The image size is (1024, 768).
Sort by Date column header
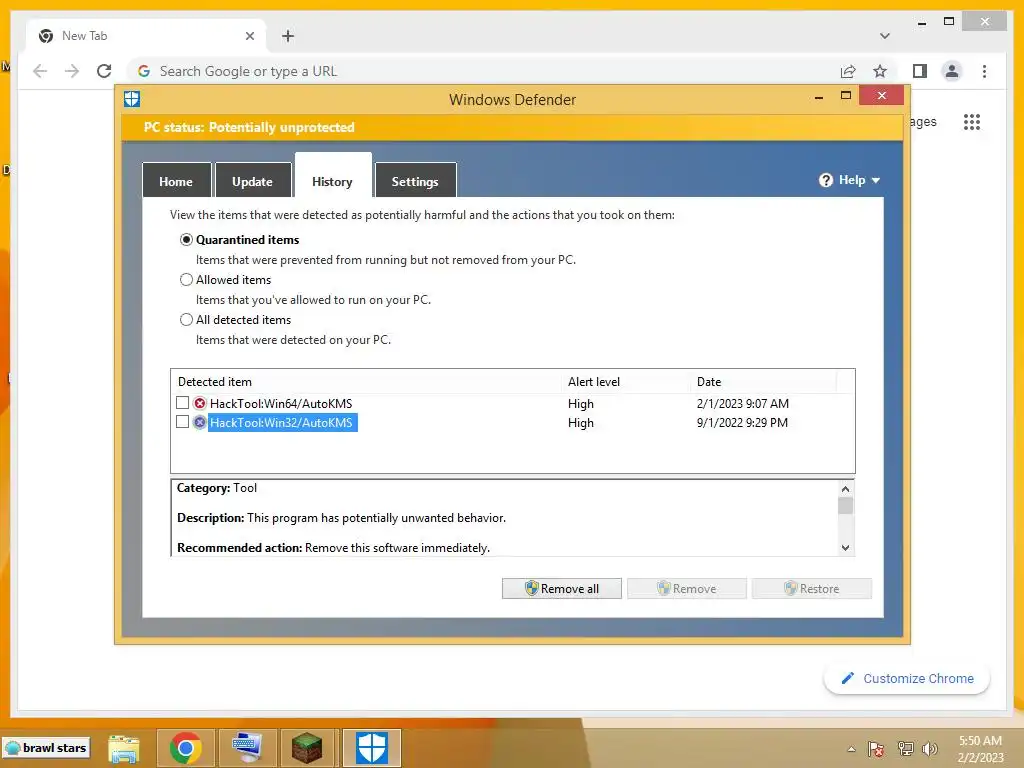pos(763,381)
